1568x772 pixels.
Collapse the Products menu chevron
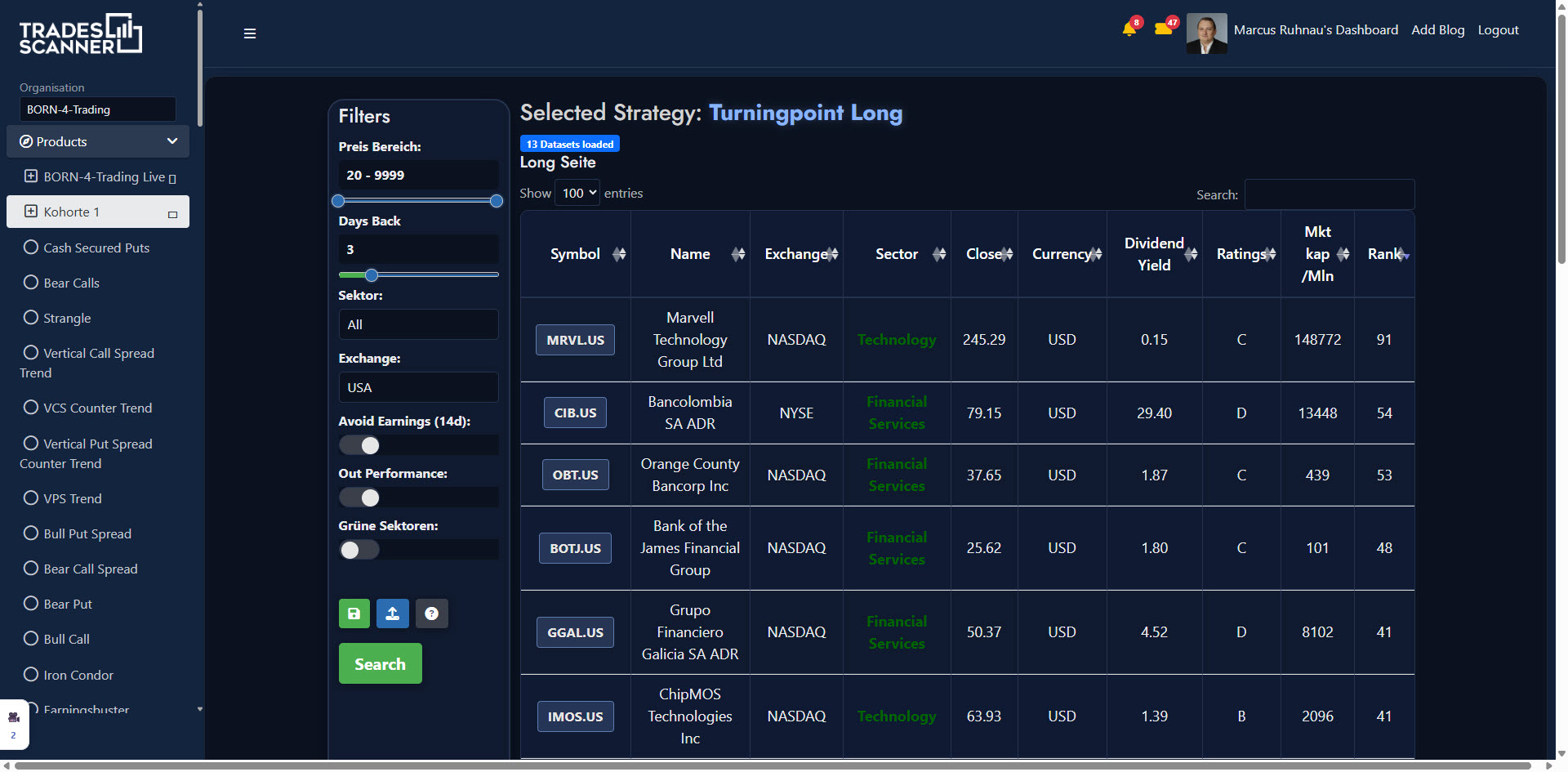[172, 141]
